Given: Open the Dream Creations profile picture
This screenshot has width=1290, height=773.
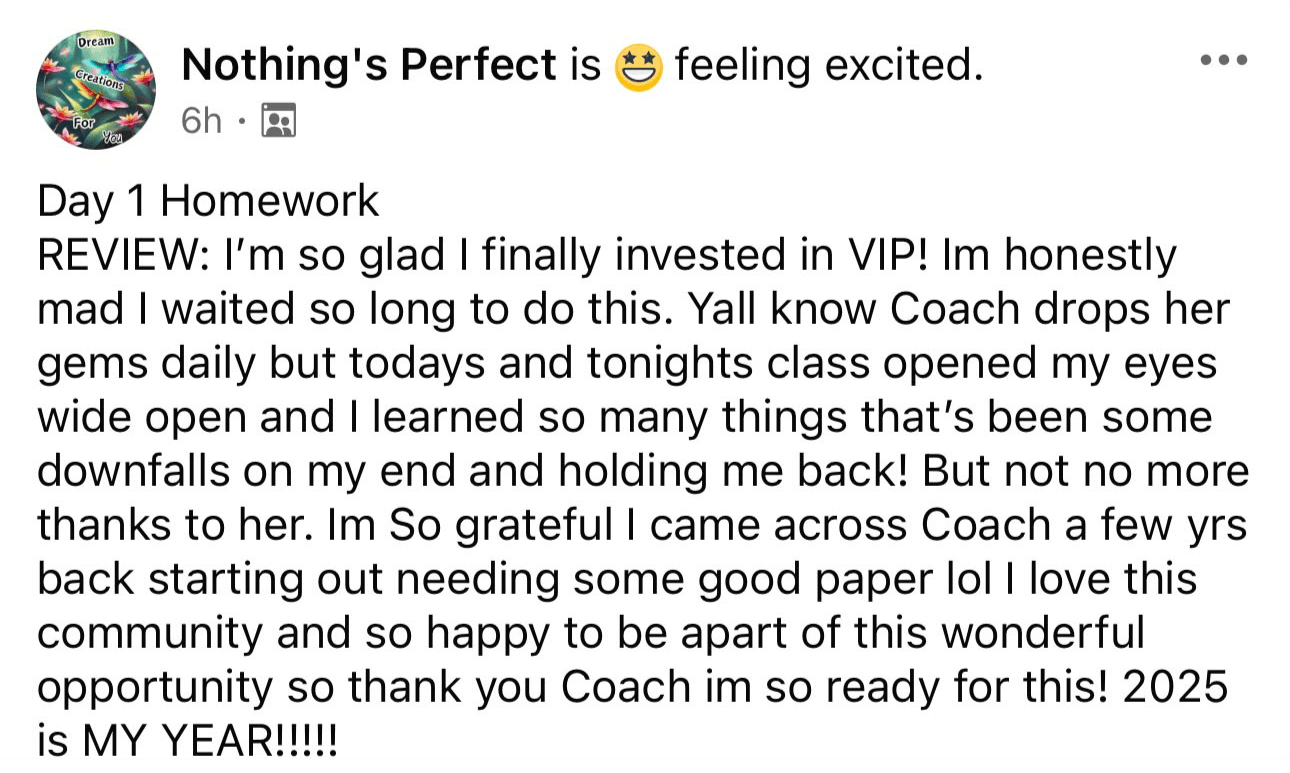Looking at the screenshot, I should (96, 92).
